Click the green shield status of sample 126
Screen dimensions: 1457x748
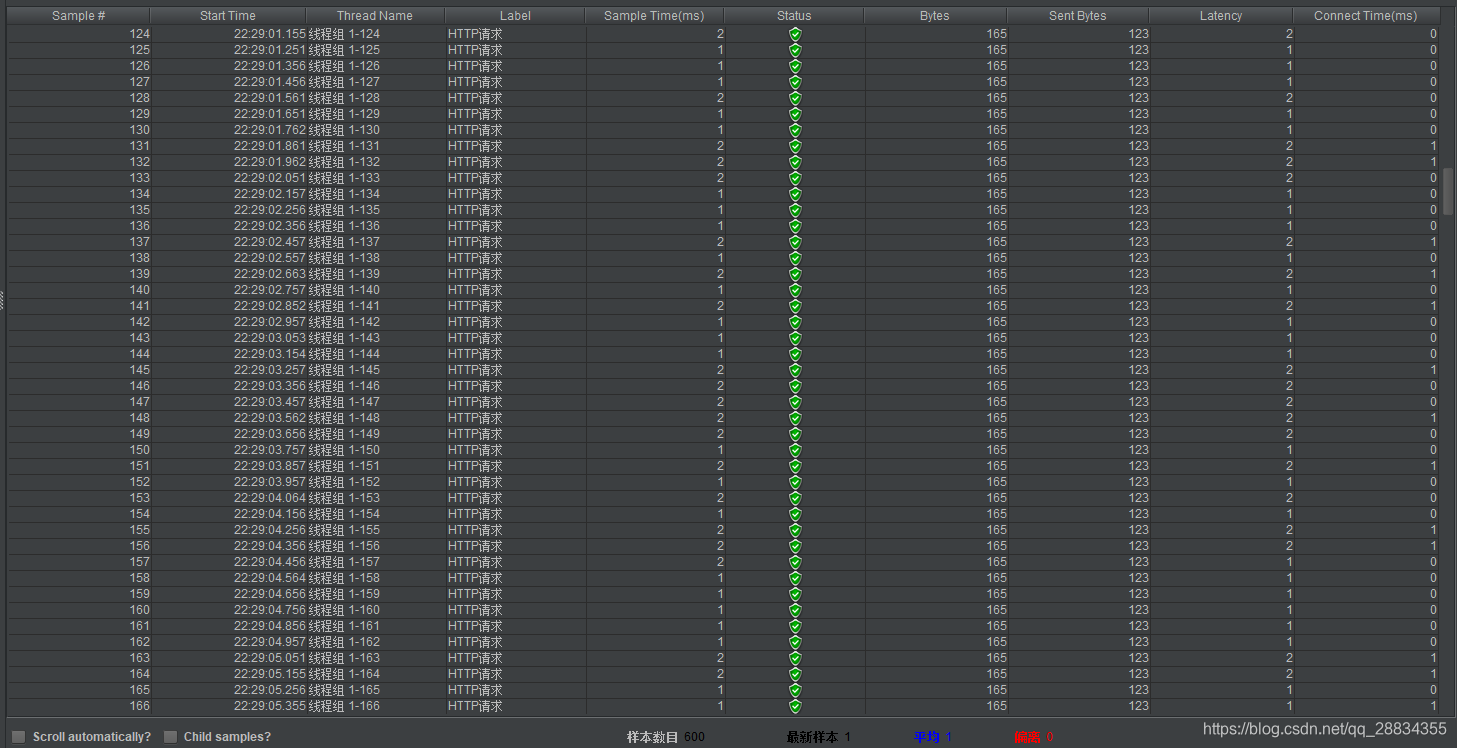click(x=795, y=66)
